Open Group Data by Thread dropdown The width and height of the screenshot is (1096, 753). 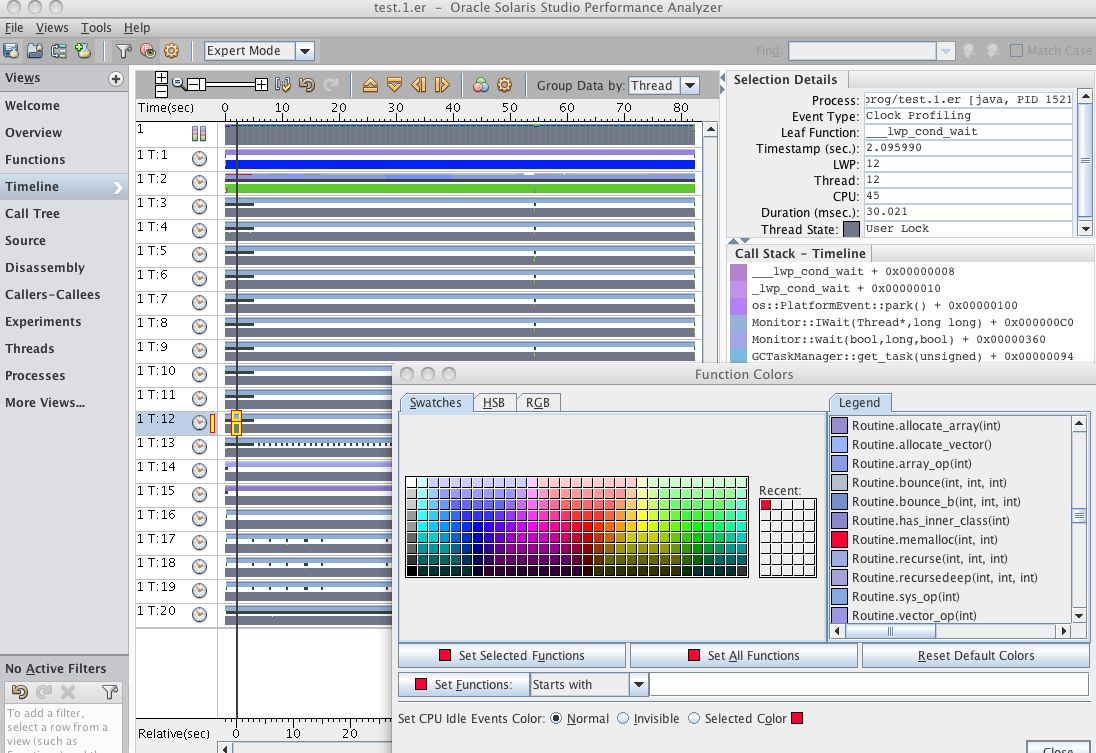[690, 85]
